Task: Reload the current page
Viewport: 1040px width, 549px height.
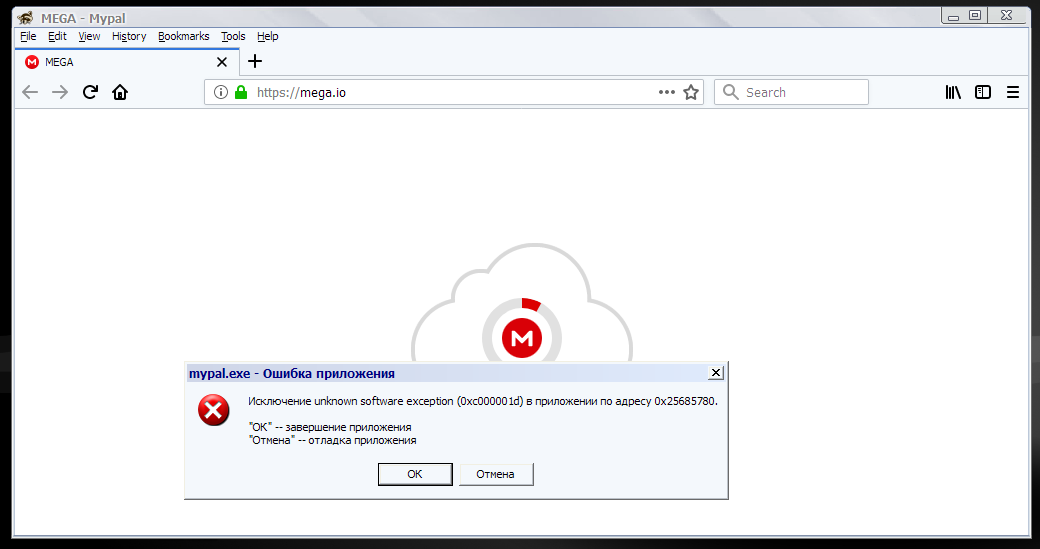Action: pos(90,92)
